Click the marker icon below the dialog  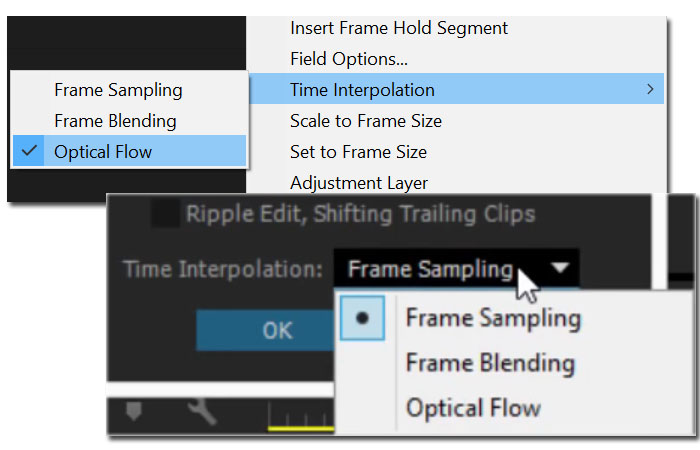[x=135, y=413]
